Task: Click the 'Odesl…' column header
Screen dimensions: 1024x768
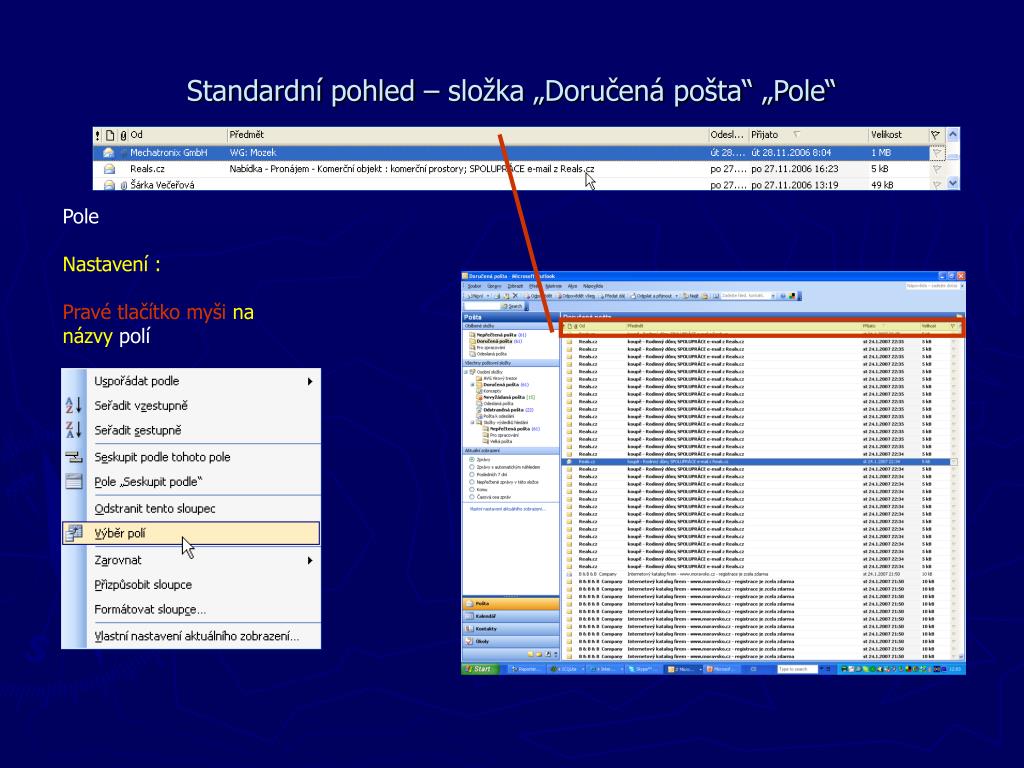Action: click(x=728, y=135)
